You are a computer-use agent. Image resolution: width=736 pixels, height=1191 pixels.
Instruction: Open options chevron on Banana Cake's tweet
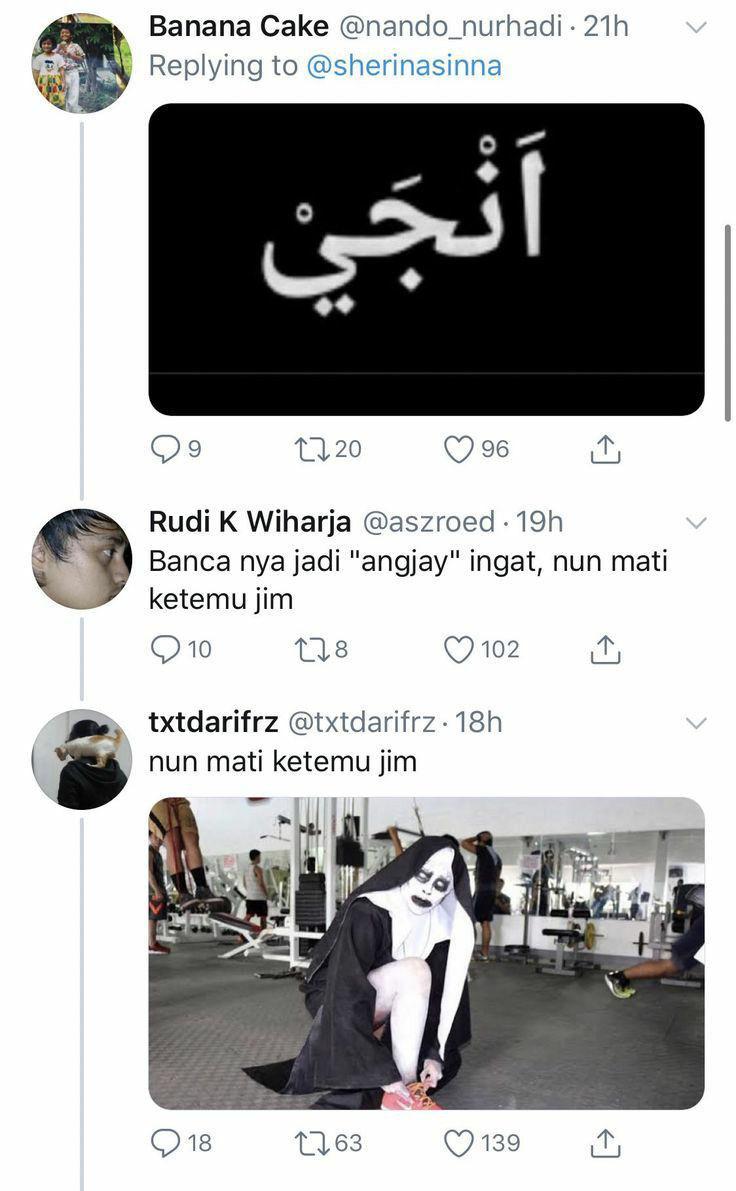click(696, 27)
